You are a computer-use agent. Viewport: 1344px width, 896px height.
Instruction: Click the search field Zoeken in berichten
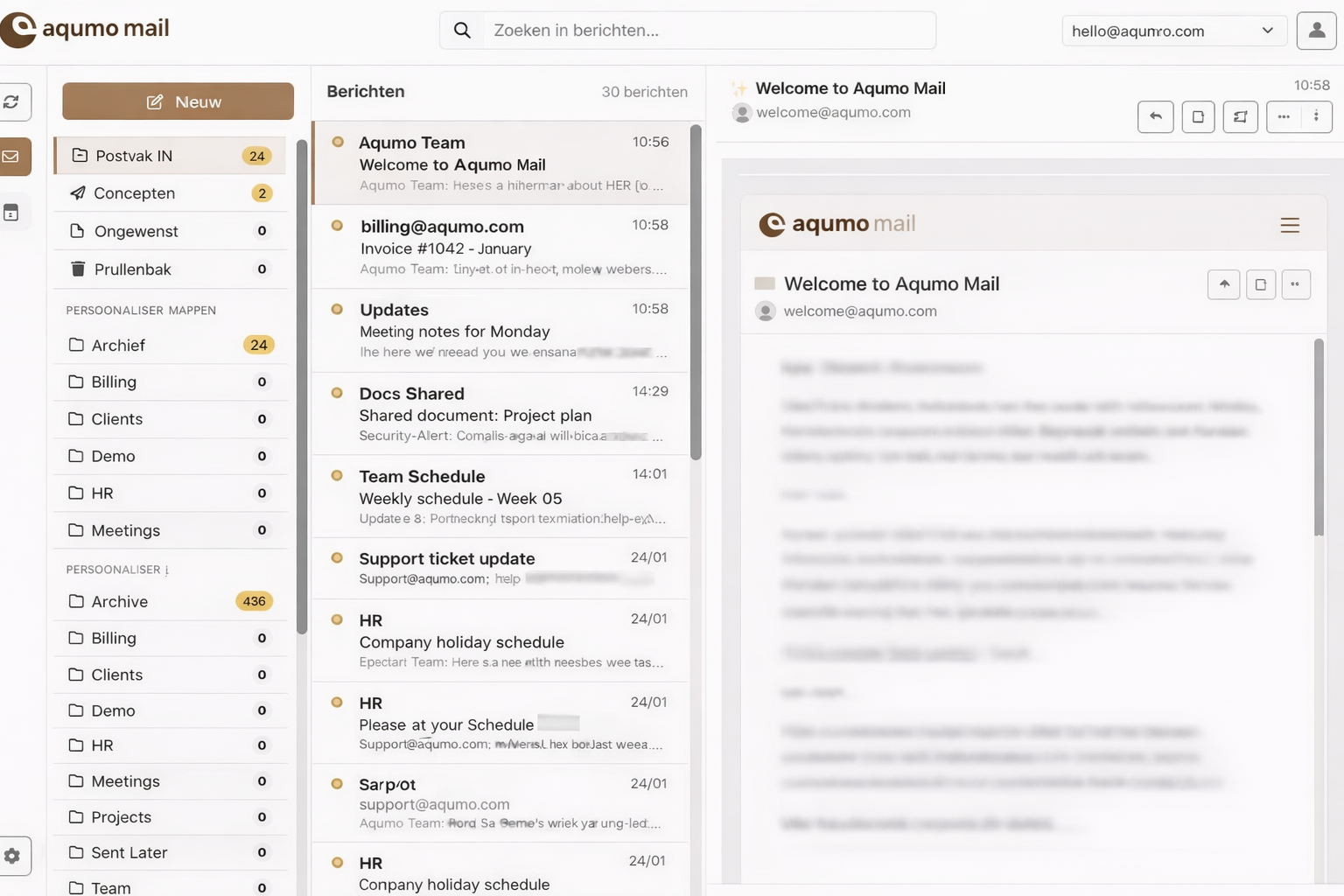click(688, 31)
